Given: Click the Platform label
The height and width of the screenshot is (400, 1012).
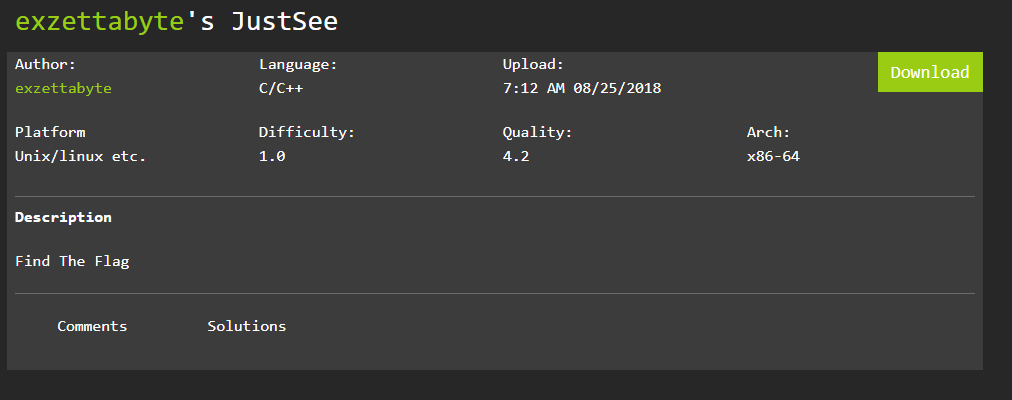Looking at the screenshot, I should pos(50,132).
